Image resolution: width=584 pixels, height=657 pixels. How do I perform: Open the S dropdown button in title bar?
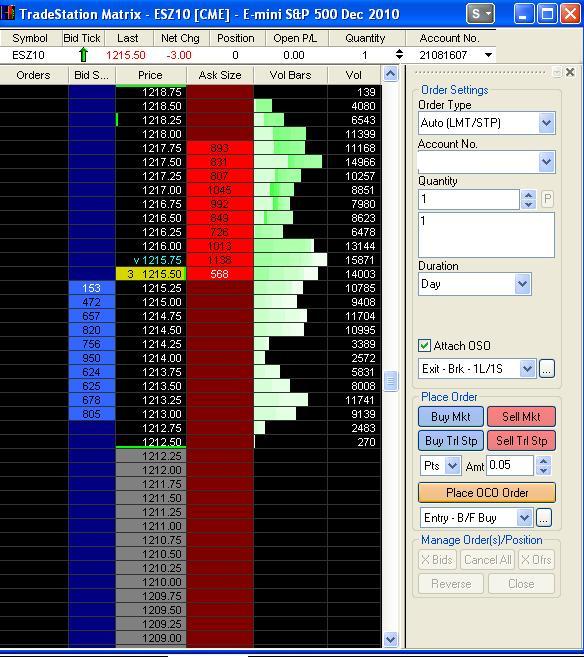(480, 14)
